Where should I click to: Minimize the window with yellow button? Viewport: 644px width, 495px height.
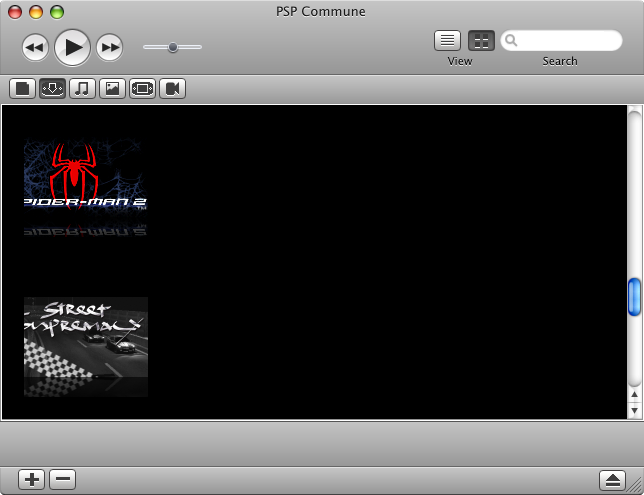pyautogui.click(x=36, y=12)
